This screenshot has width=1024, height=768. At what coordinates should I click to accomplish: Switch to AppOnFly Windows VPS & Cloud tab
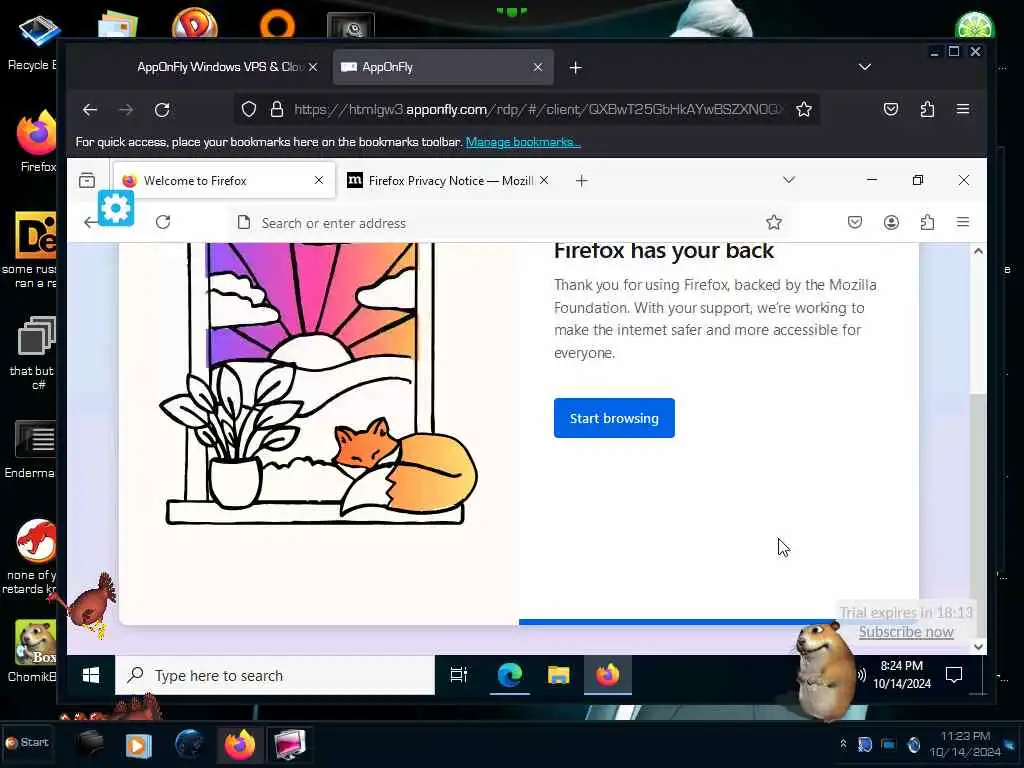(220, 67)
